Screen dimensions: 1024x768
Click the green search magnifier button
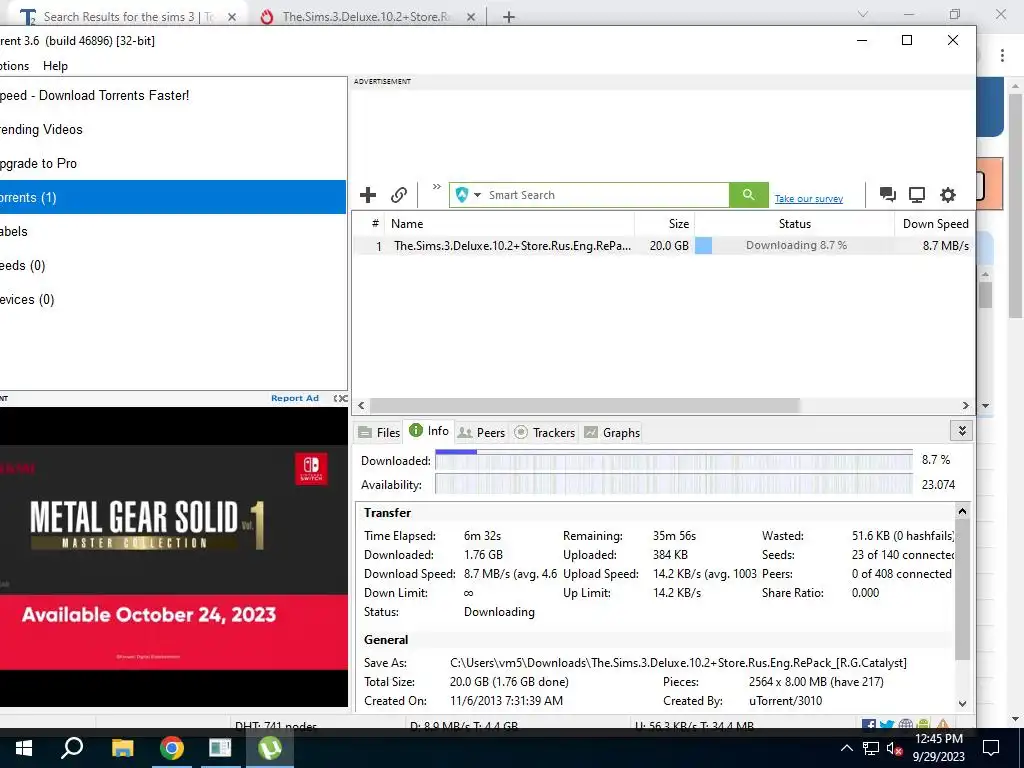[x=748, y=195]
